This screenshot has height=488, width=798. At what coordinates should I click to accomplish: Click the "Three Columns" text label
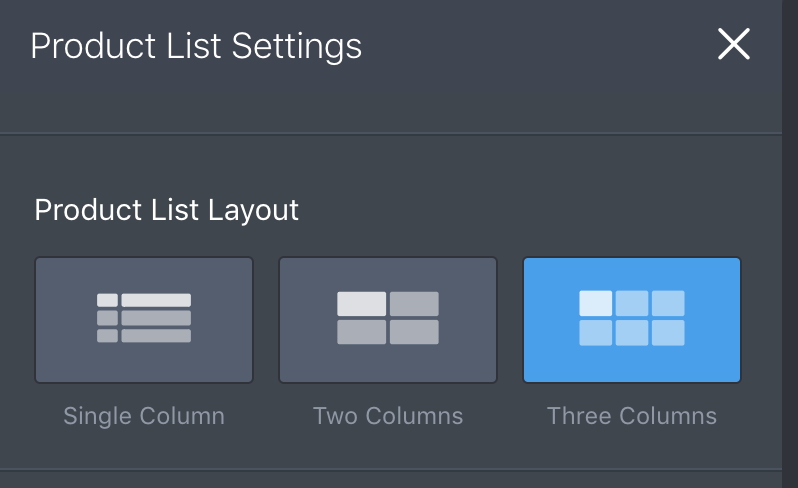click(x=632, y=416)
